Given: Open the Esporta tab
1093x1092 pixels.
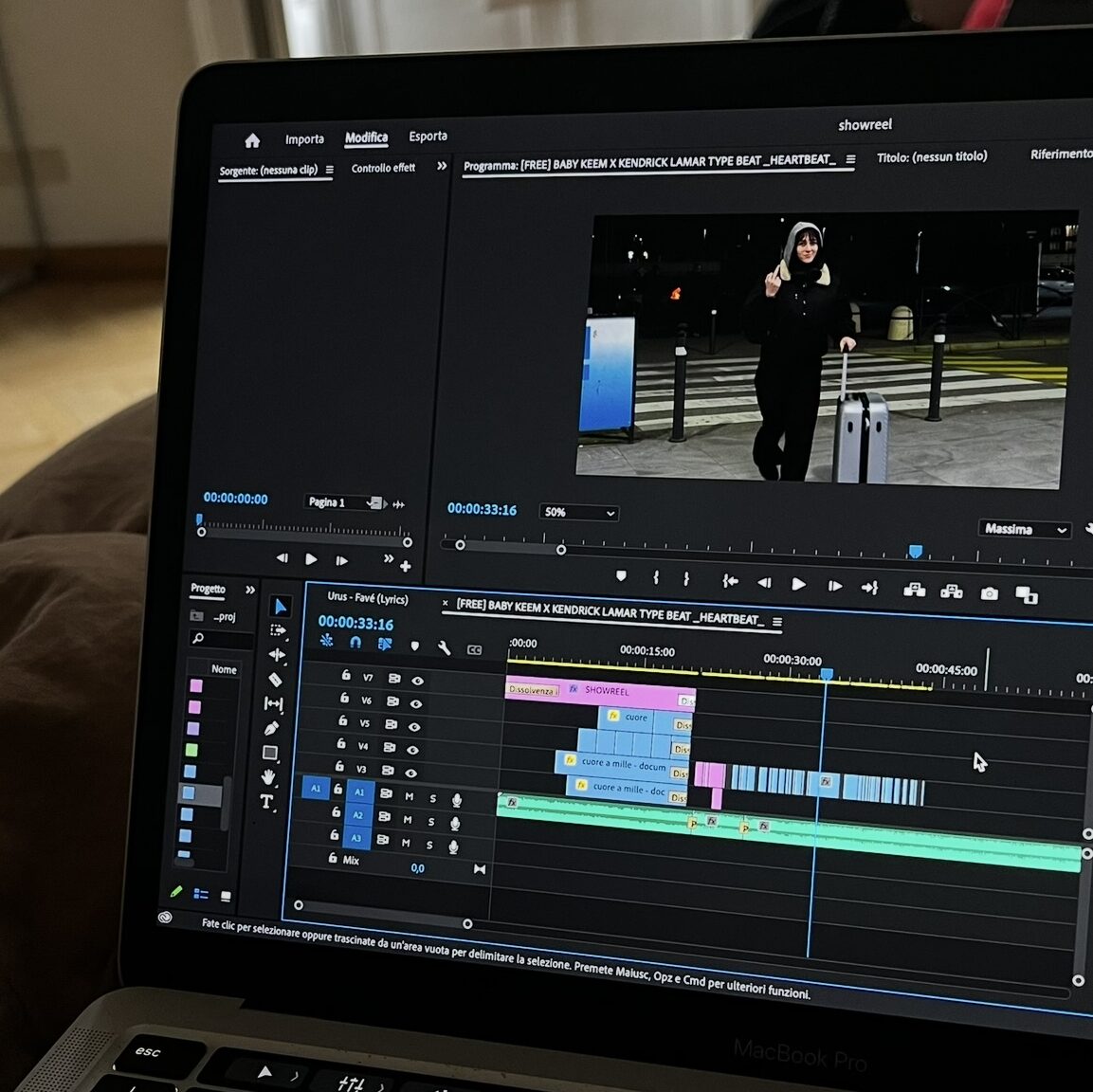Looking at the screenshot, I should click(x=428, y=136).
